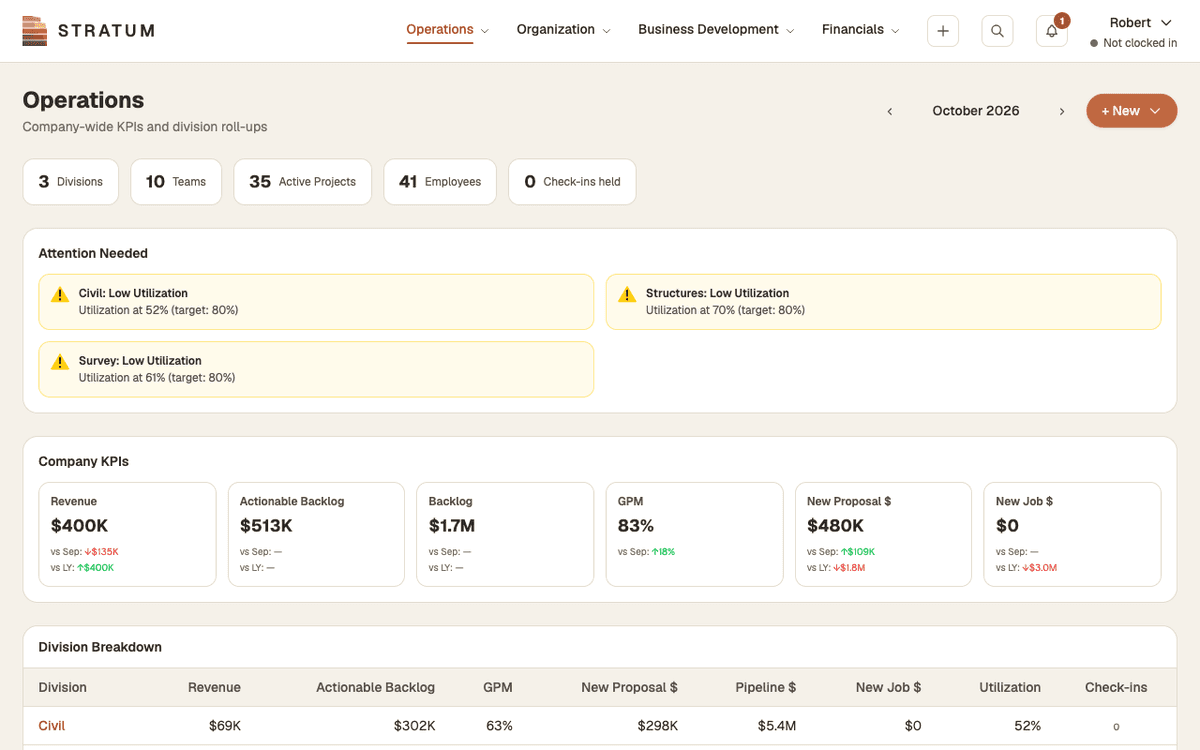This screenshot has width=1200, height=750.
Task: Click Civil row $302K backlog value
Action: 415,726
